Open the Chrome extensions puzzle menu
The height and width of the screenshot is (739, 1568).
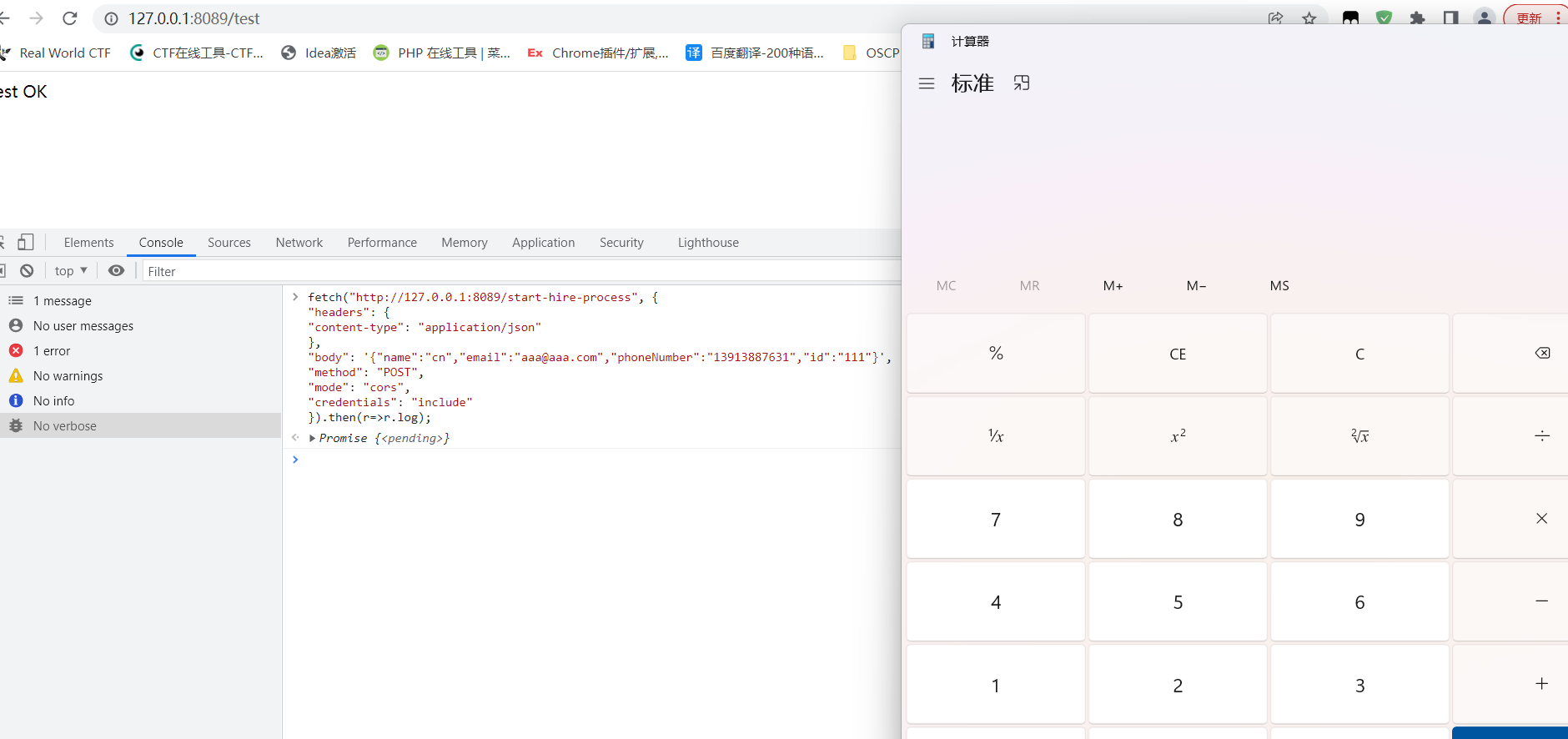pos(1417,18)
